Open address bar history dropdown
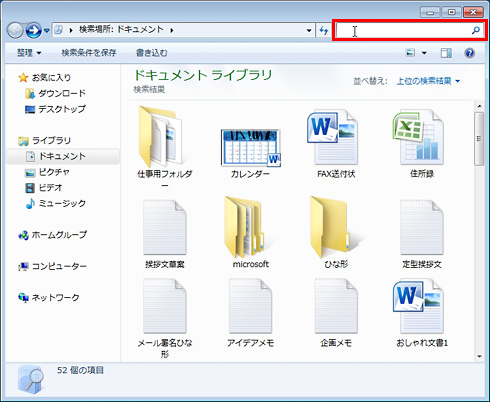 coord(309,31)
